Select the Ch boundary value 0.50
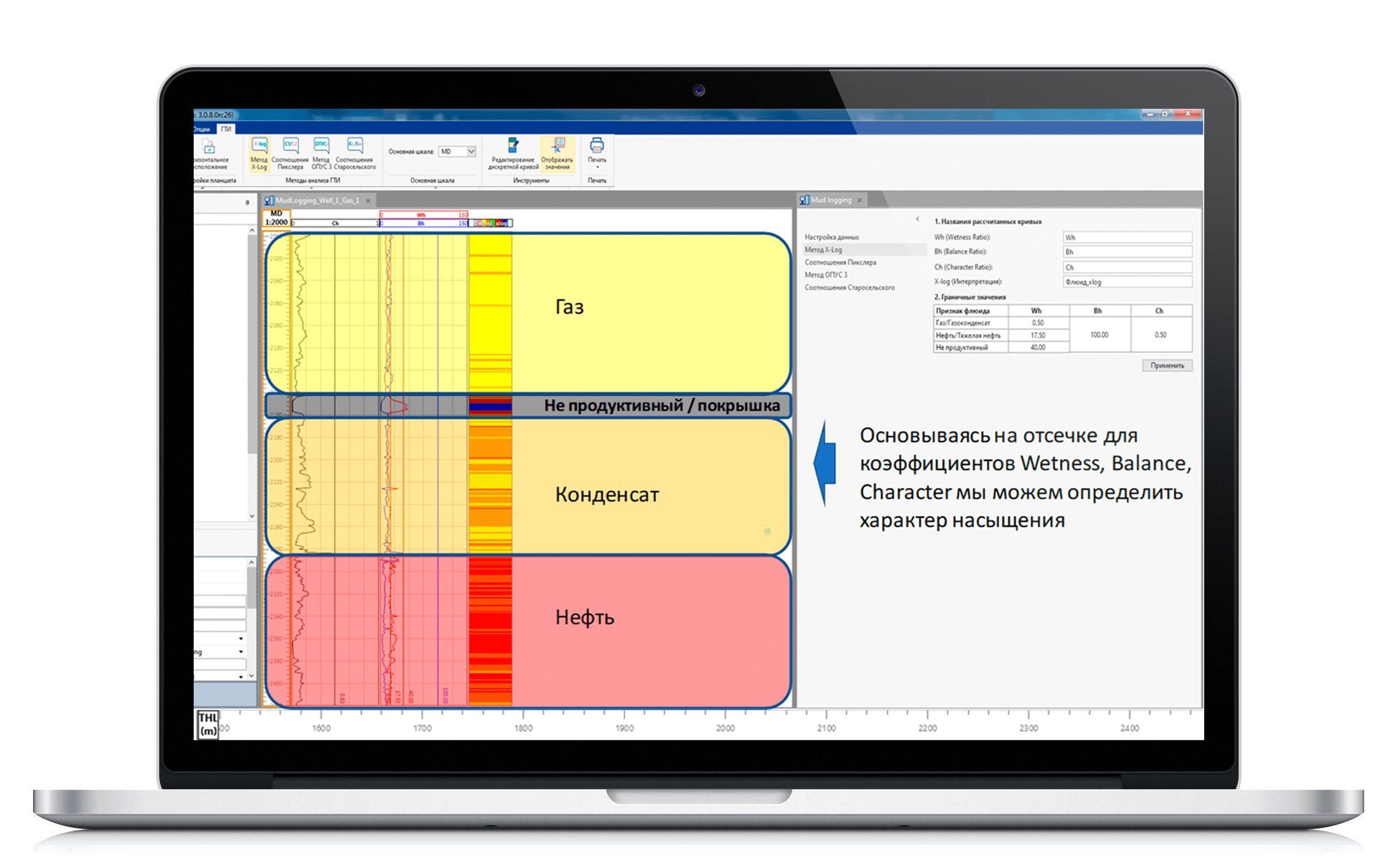The width and height of the screenshot is (1400, 863). point(1161,335)
